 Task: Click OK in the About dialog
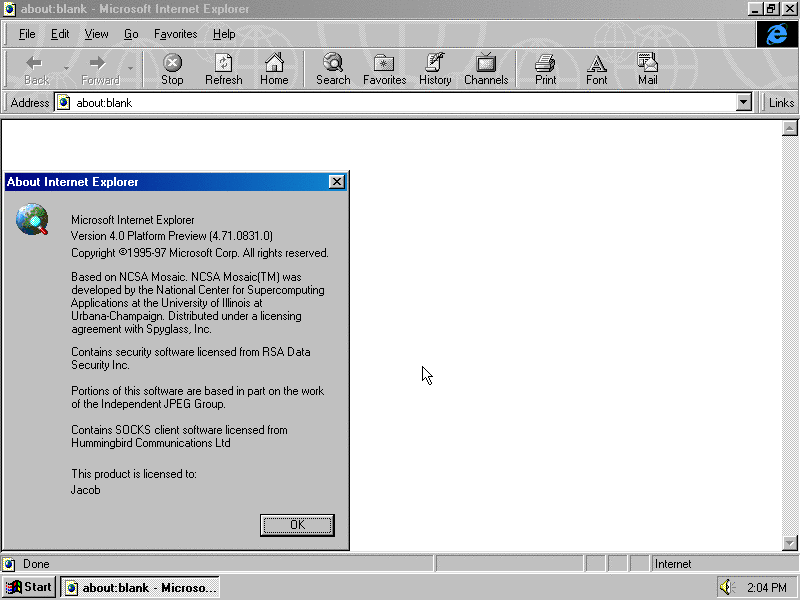[297, 525]
